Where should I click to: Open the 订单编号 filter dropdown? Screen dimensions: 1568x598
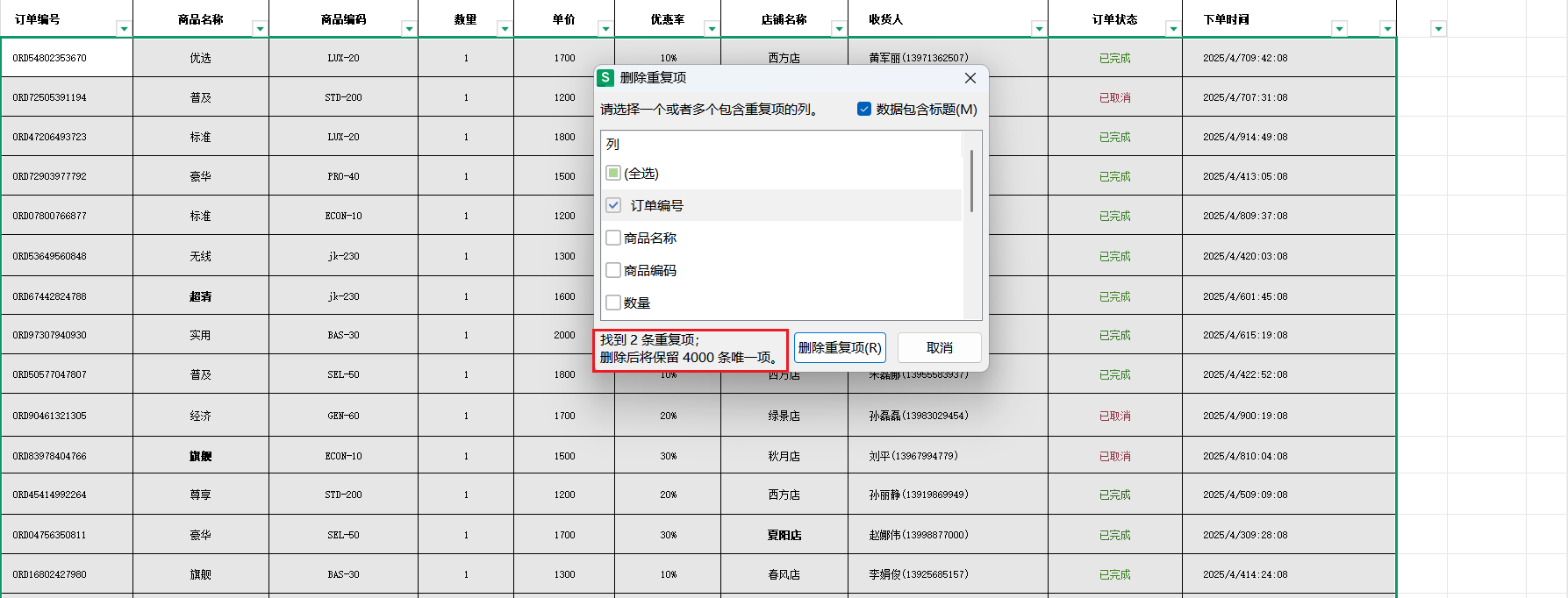[124, 29]
